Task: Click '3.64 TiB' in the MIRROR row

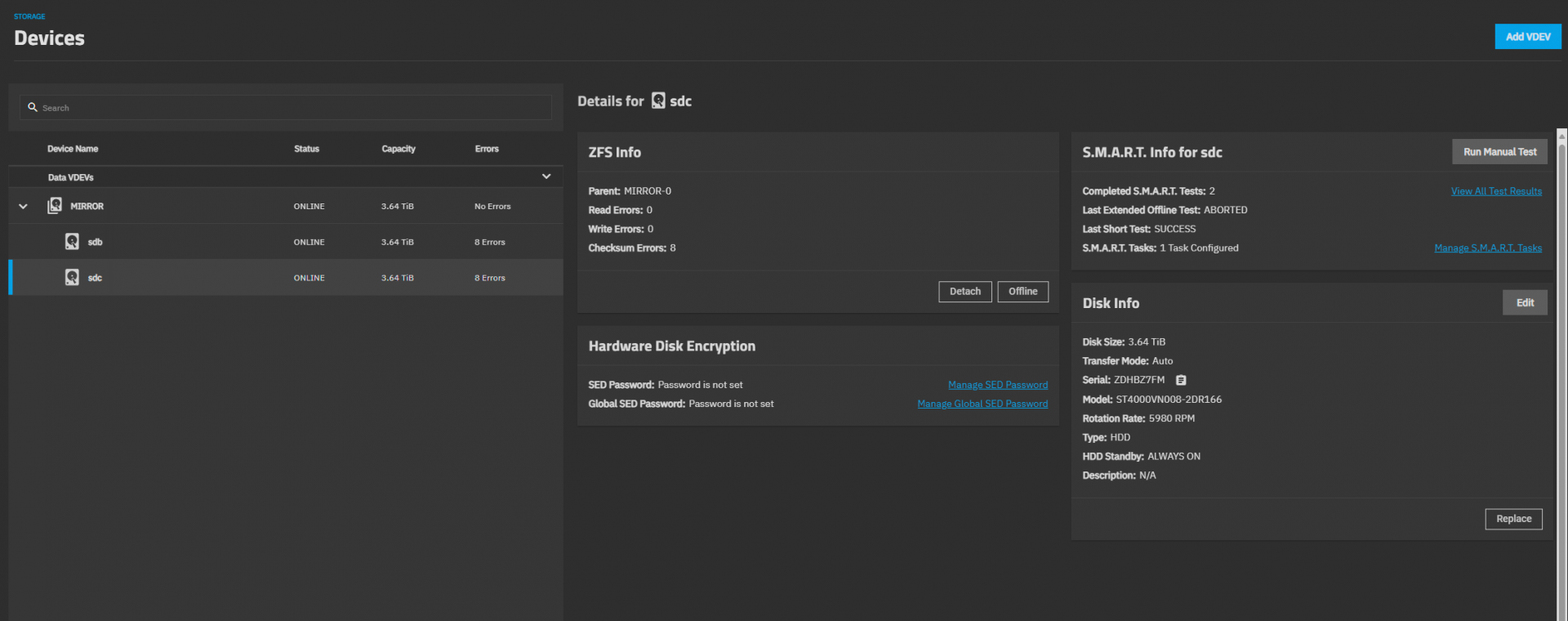Action: click(397, 207)
